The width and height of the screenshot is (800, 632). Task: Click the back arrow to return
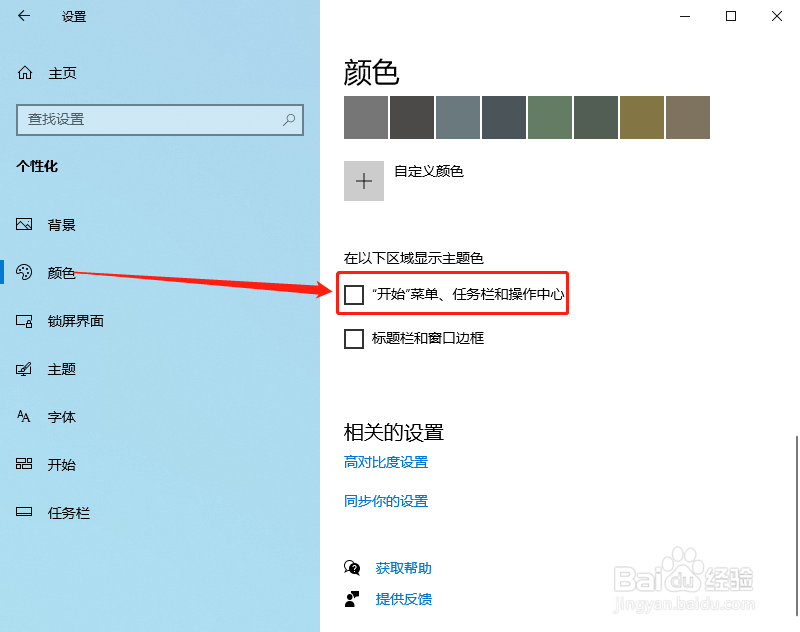coord(21,16)
